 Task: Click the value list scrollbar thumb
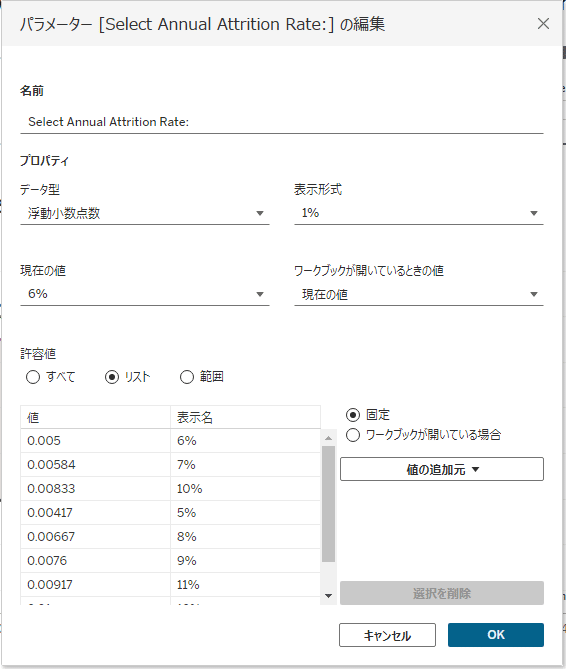tap(328, 504)
